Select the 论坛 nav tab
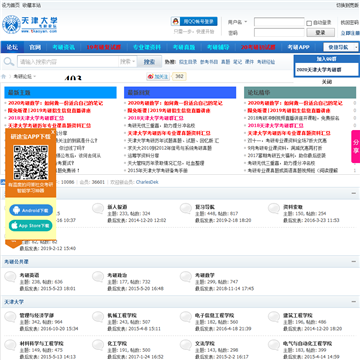The image size is (360, 360). tap(12, 47)
